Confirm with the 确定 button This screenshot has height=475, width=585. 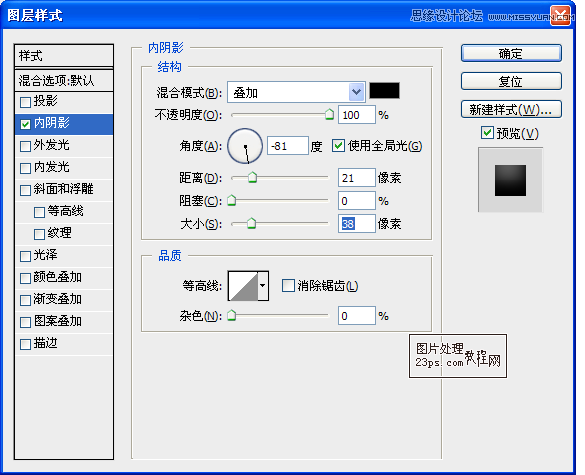point(511,53)
